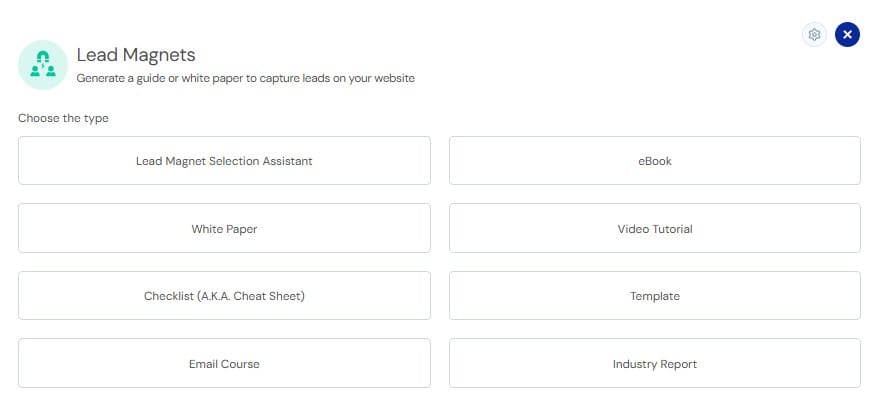Image resolution: width=880 pixels, height=420 pixels.
Task: Click the 'Choose the type' label
Action: (63, 118)
